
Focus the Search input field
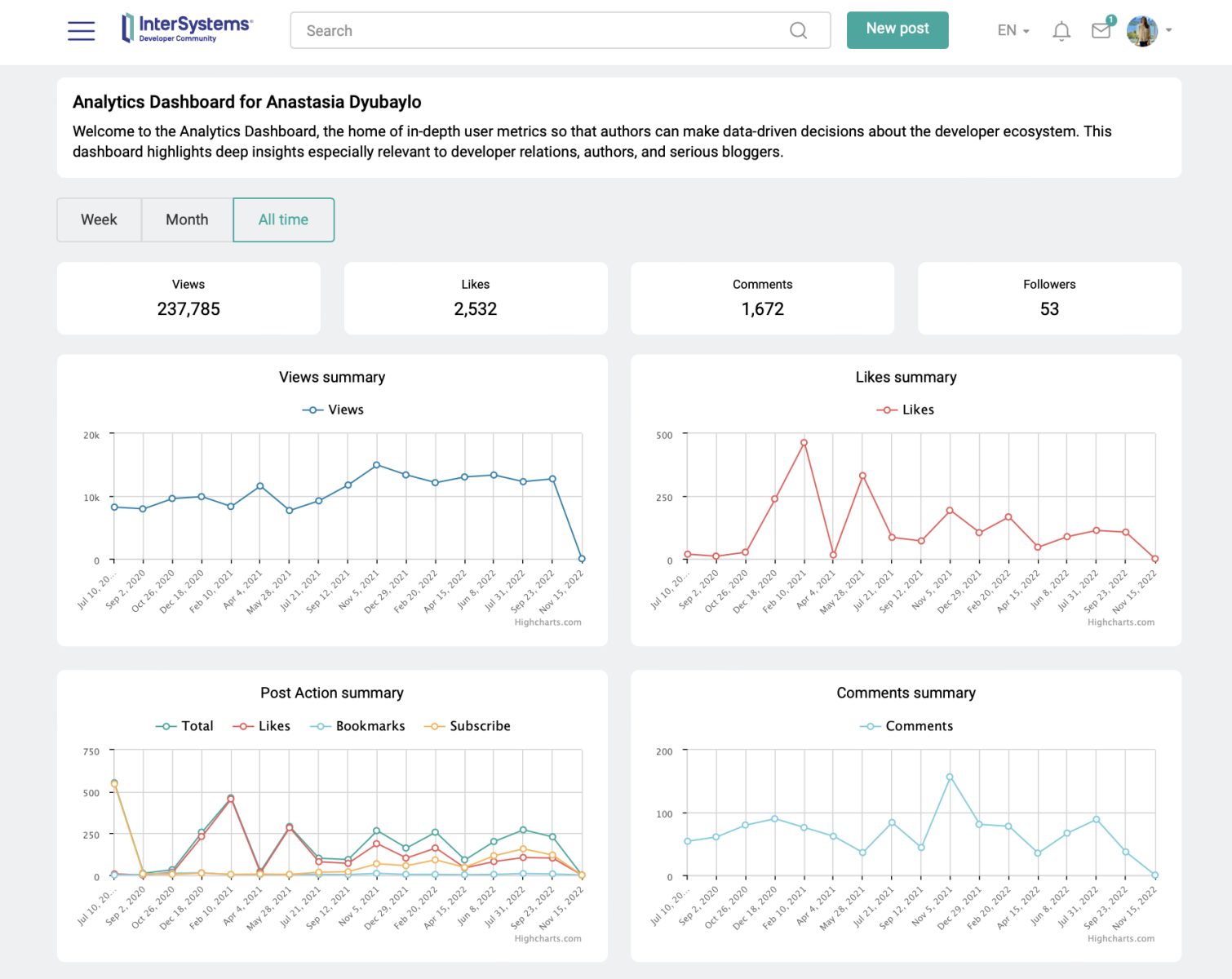tap(538, 31)
